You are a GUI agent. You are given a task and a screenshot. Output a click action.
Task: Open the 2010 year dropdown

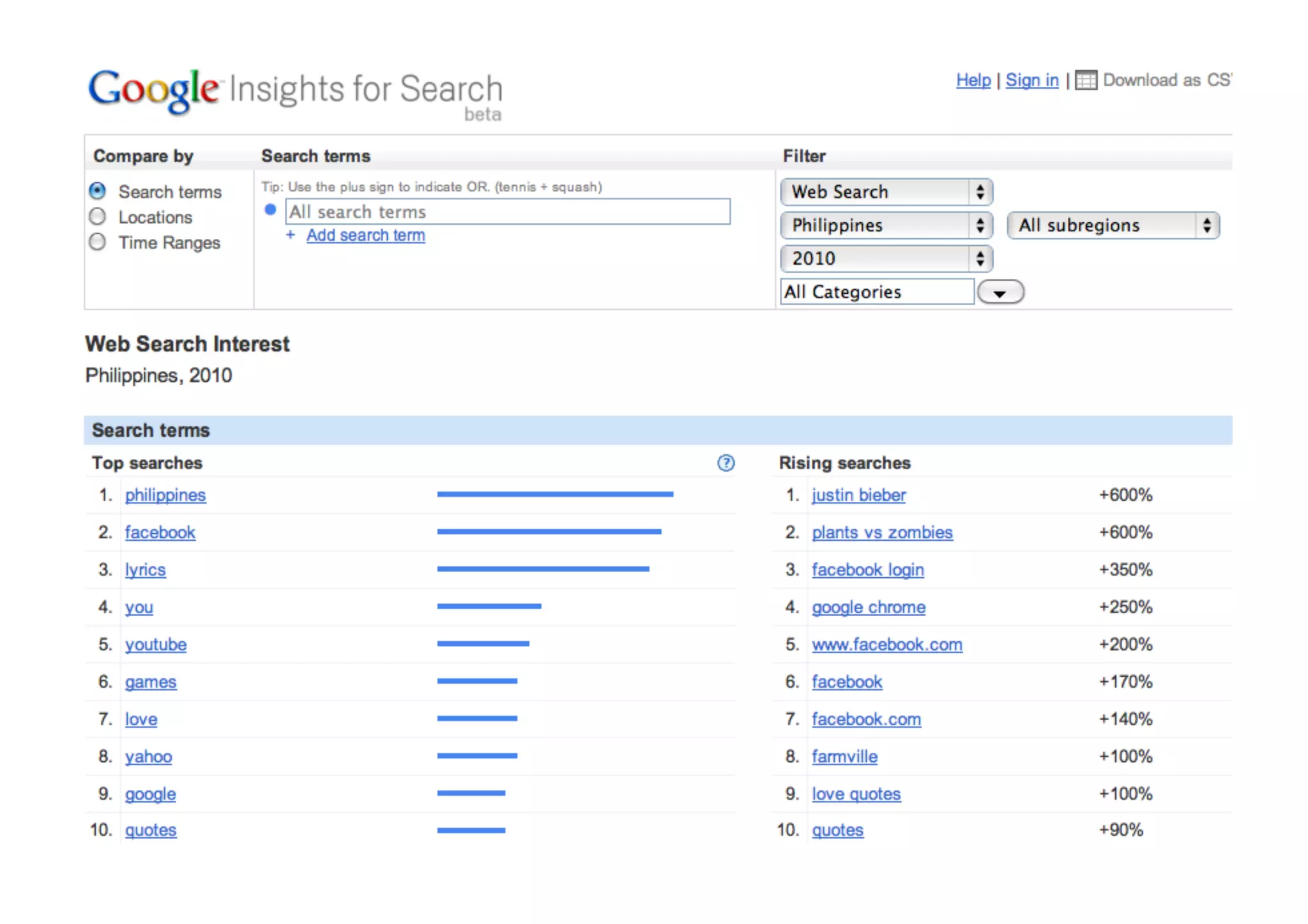(886, 258)
